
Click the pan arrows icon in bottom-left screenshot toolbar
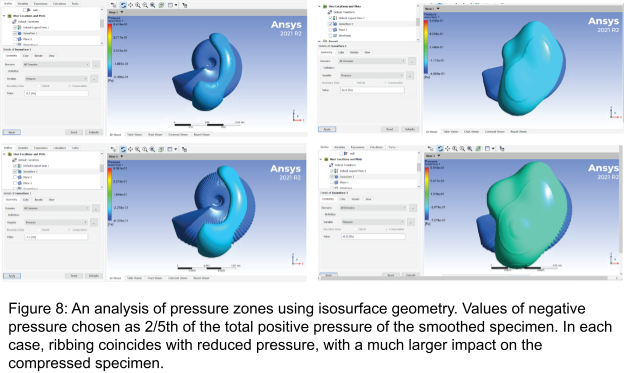130,149
